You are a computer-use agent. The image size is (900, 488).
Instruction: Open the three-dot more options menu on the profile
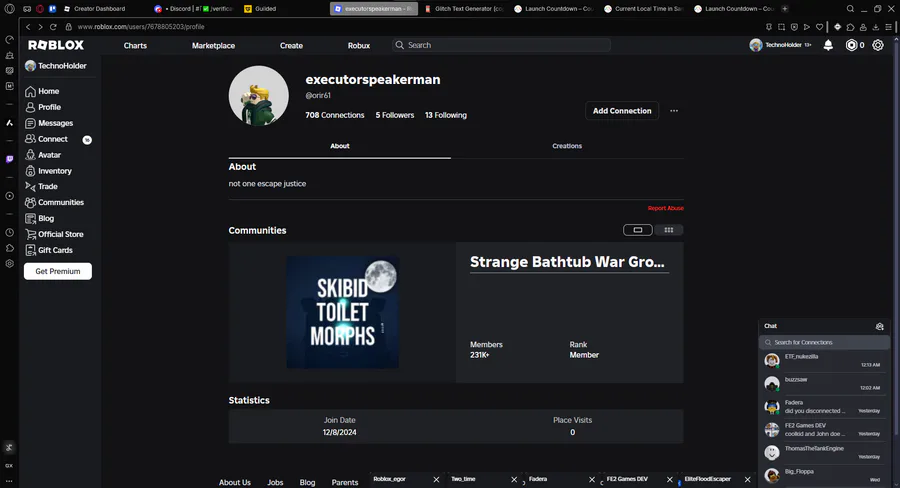pos(674,111)
